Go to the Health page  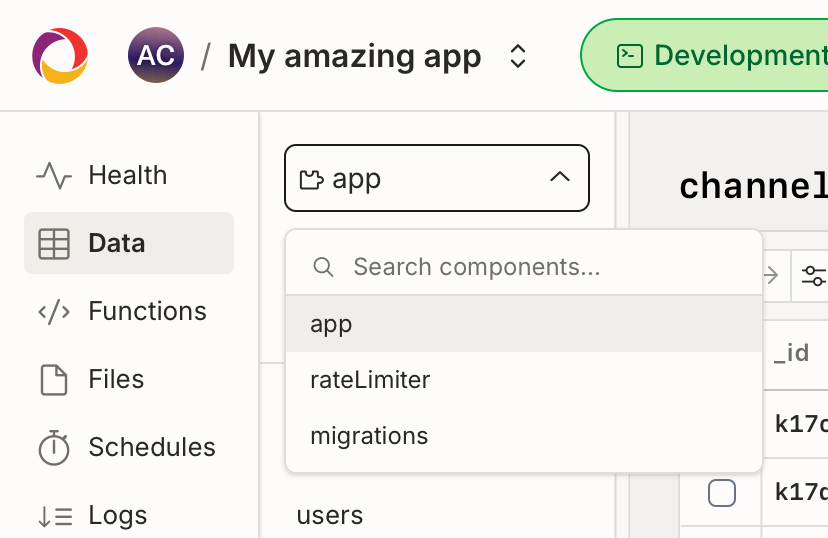click(x=129, y=175)
